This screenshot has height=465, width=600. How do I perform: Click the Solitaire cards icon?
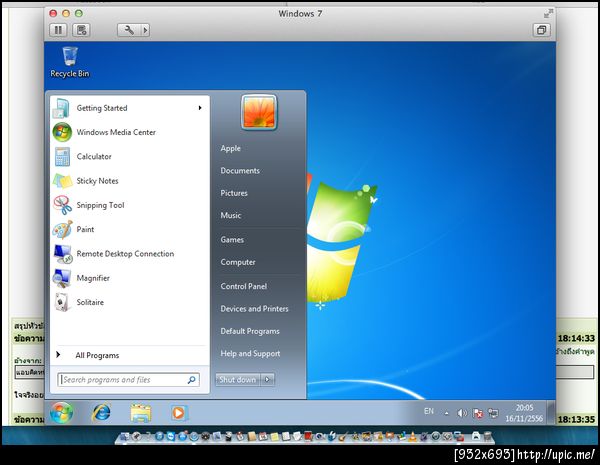[62, 302]
